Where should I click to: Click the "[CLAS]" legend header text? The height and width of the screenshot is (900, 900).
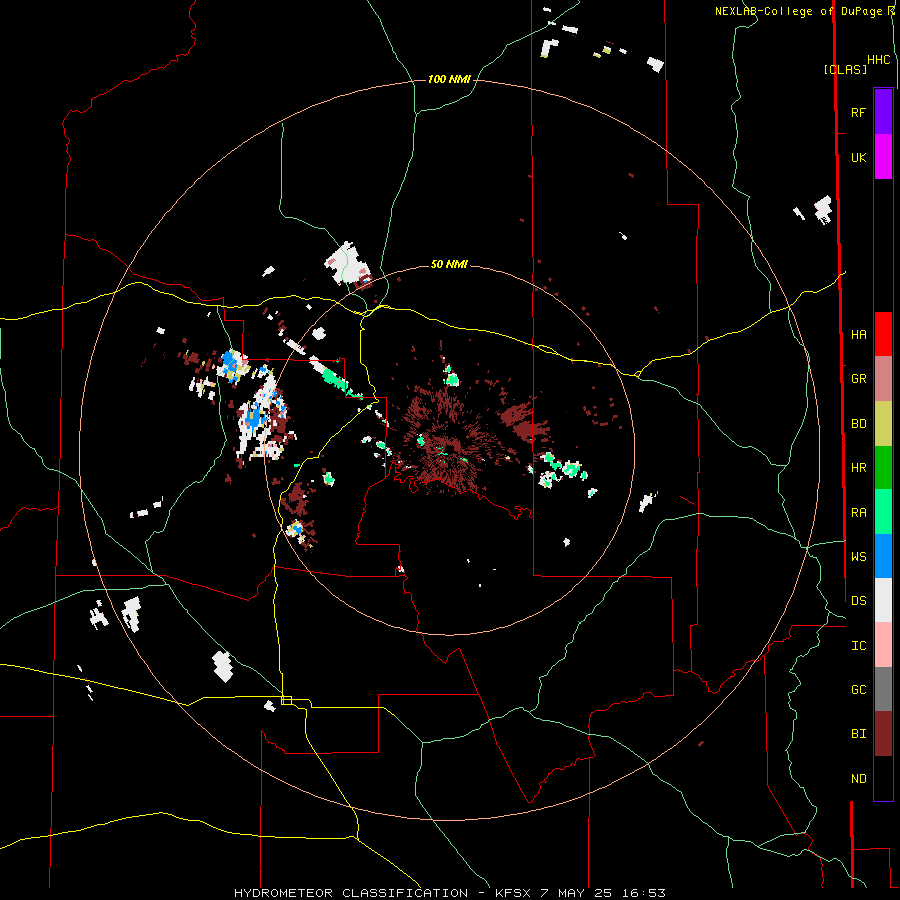click(845, 69)
